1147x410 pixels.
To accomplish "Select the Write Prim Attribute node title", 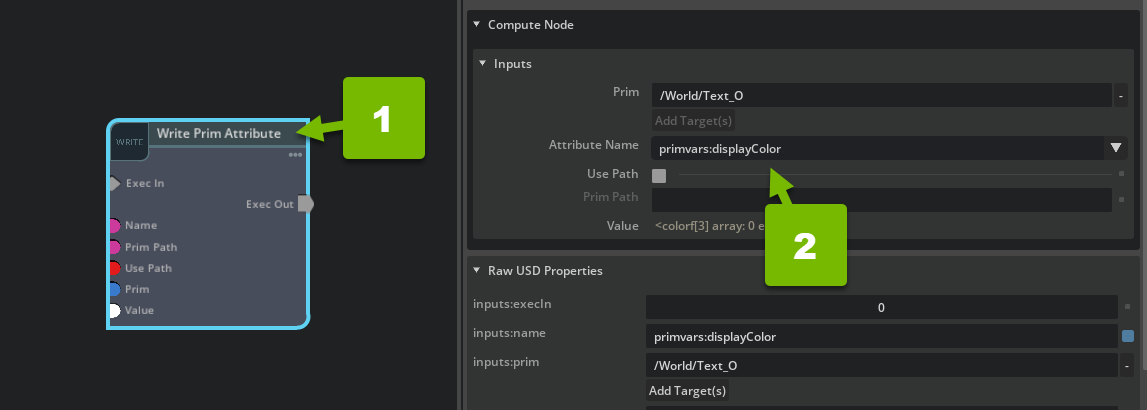I will (218, 133).
